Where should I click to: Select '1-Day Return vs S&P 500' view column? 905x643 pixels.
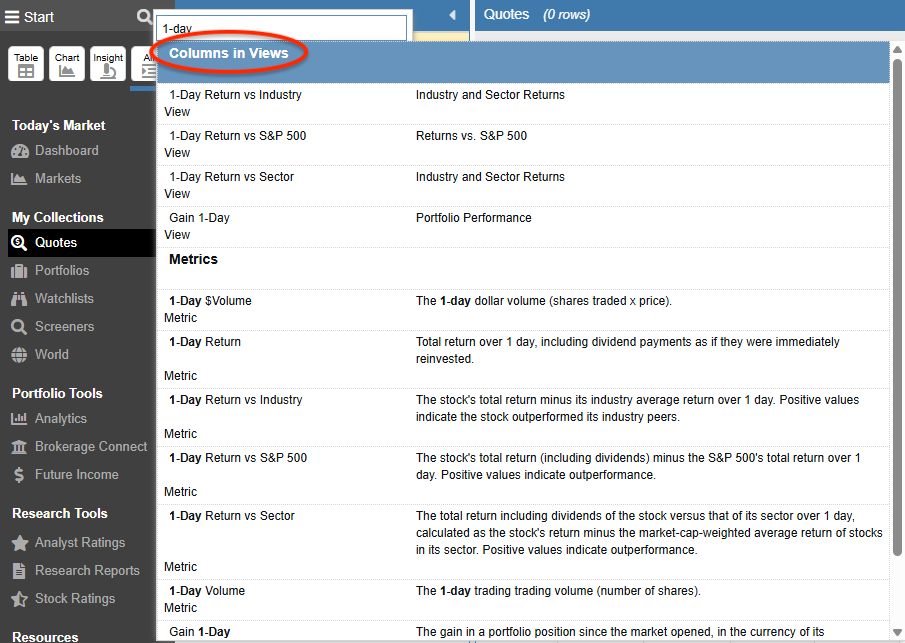pos(523,144)
